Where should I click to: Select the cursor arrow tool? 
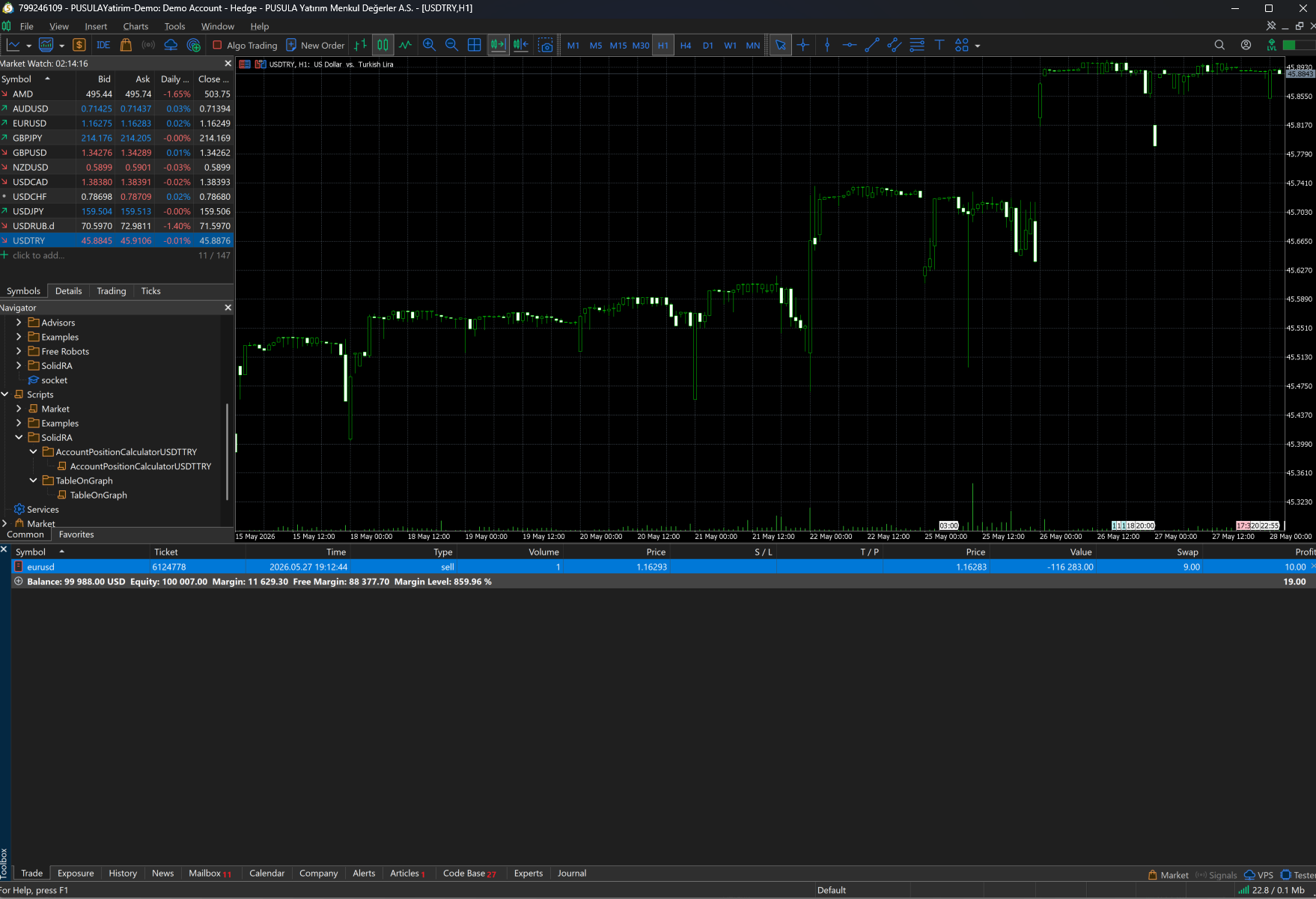pos(780,45)
